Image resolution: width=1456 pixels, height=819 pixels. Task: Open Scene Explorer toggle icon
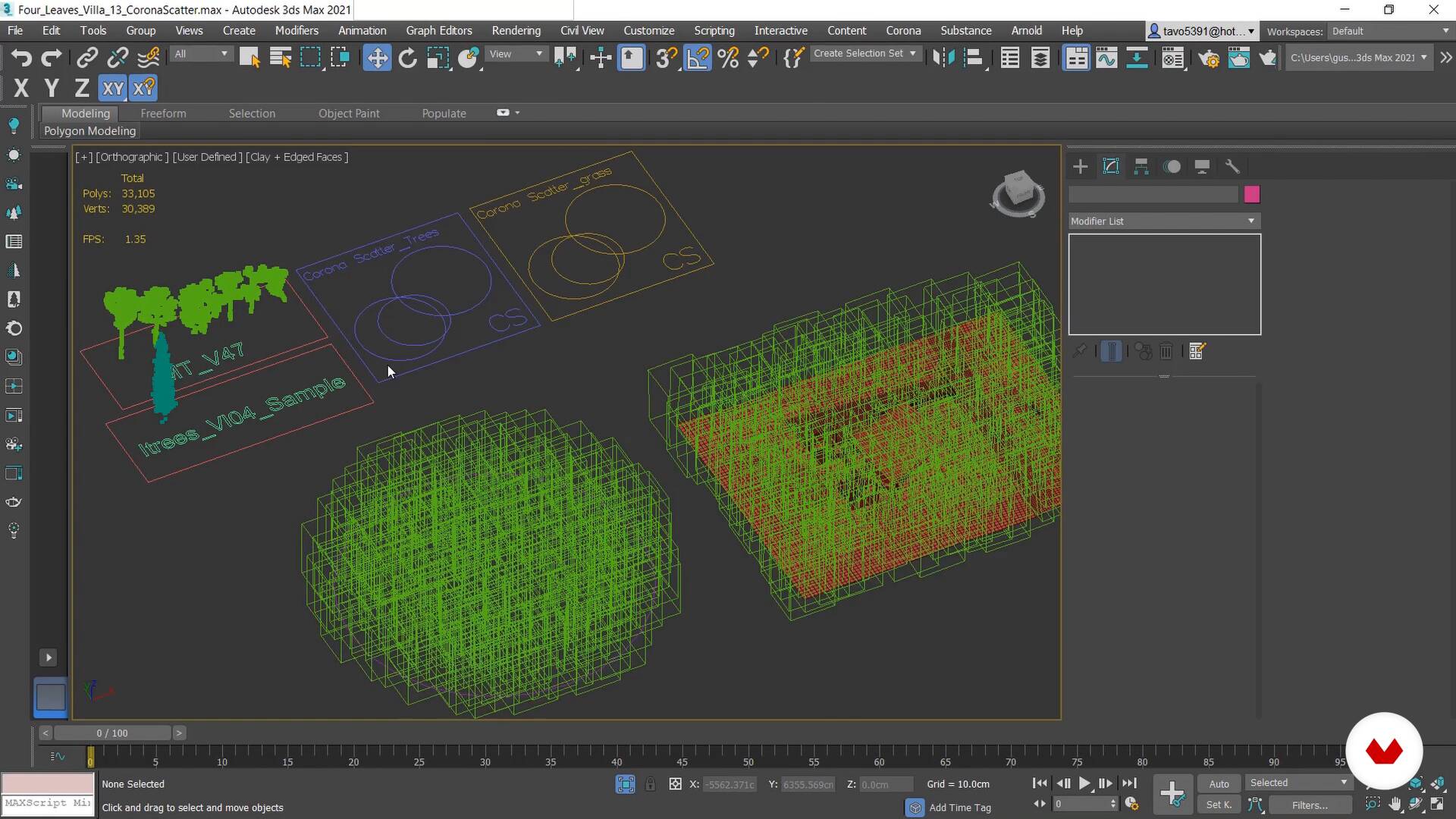[x=1010, y=58]
